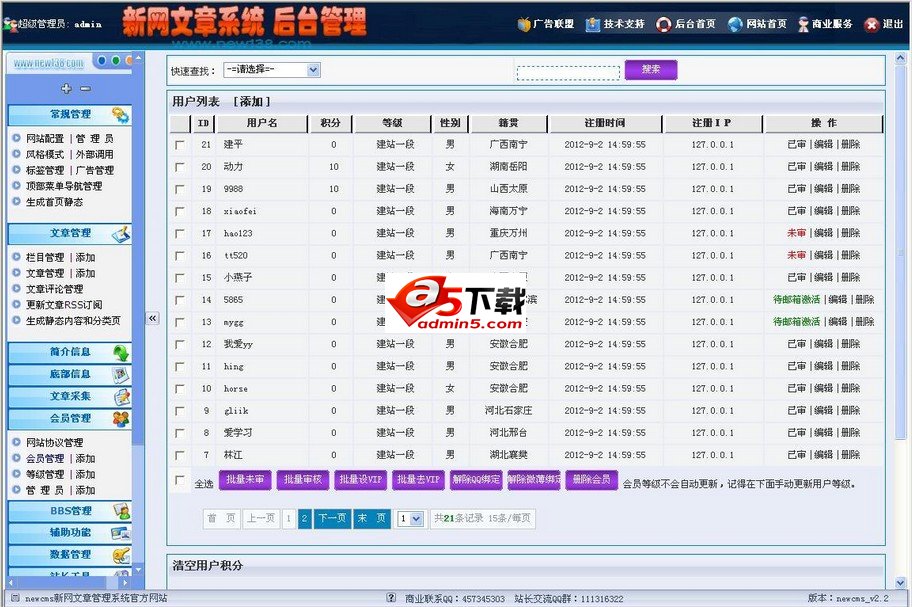Expand the 文章管理 section

70,234
